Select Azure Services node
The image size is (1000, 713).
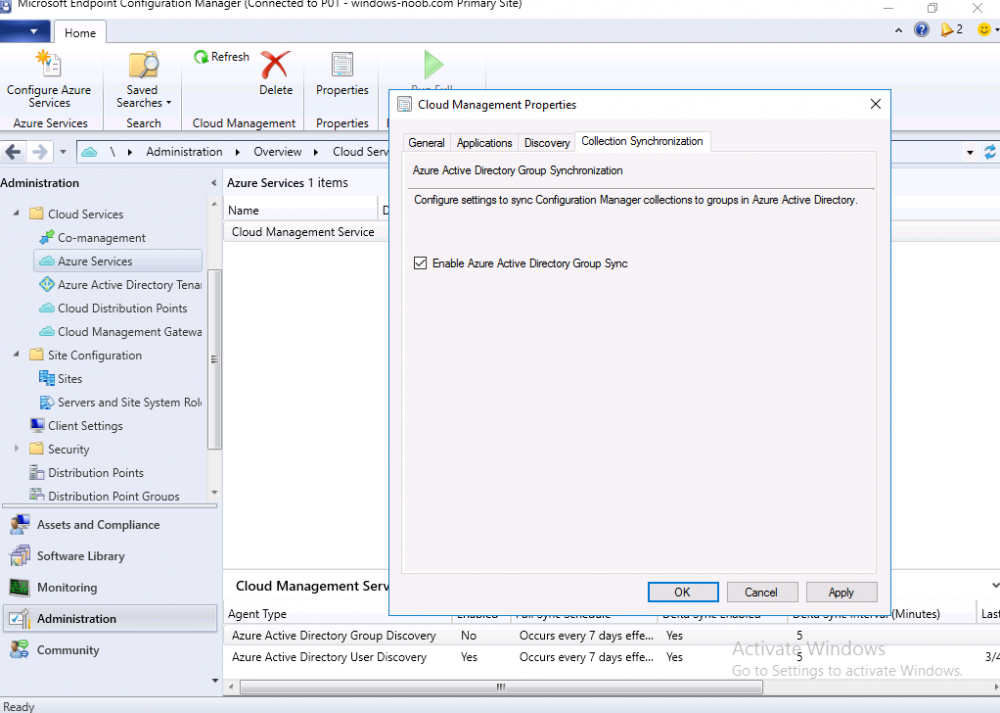click(118, 261)
